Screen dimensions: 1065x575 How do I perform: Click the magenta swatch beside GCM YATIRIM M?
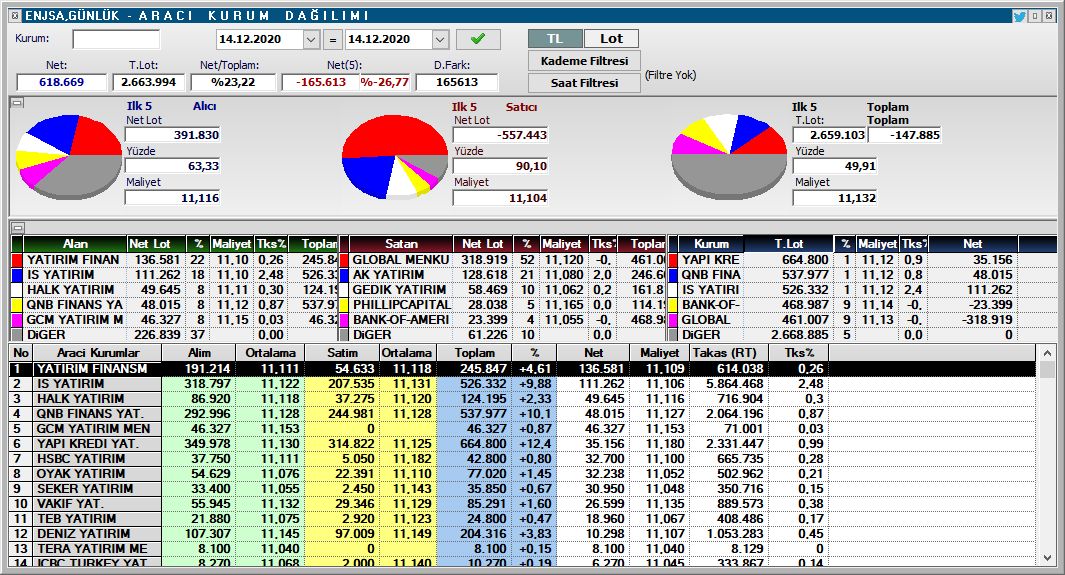17,320
